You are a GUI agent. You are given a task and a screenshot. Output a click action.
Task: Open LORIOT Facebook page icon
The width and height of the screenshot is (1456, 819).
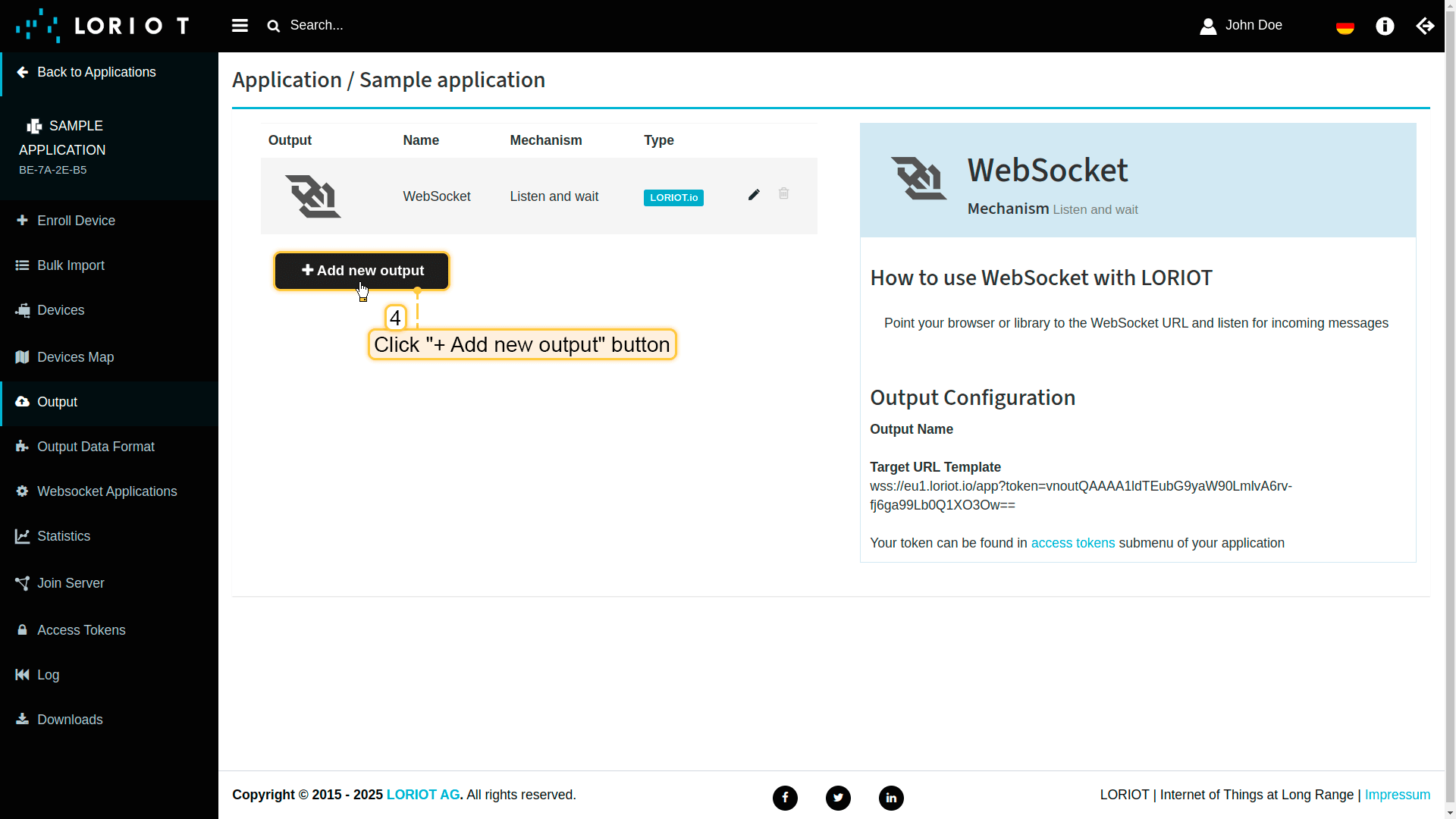click(785, 798)
